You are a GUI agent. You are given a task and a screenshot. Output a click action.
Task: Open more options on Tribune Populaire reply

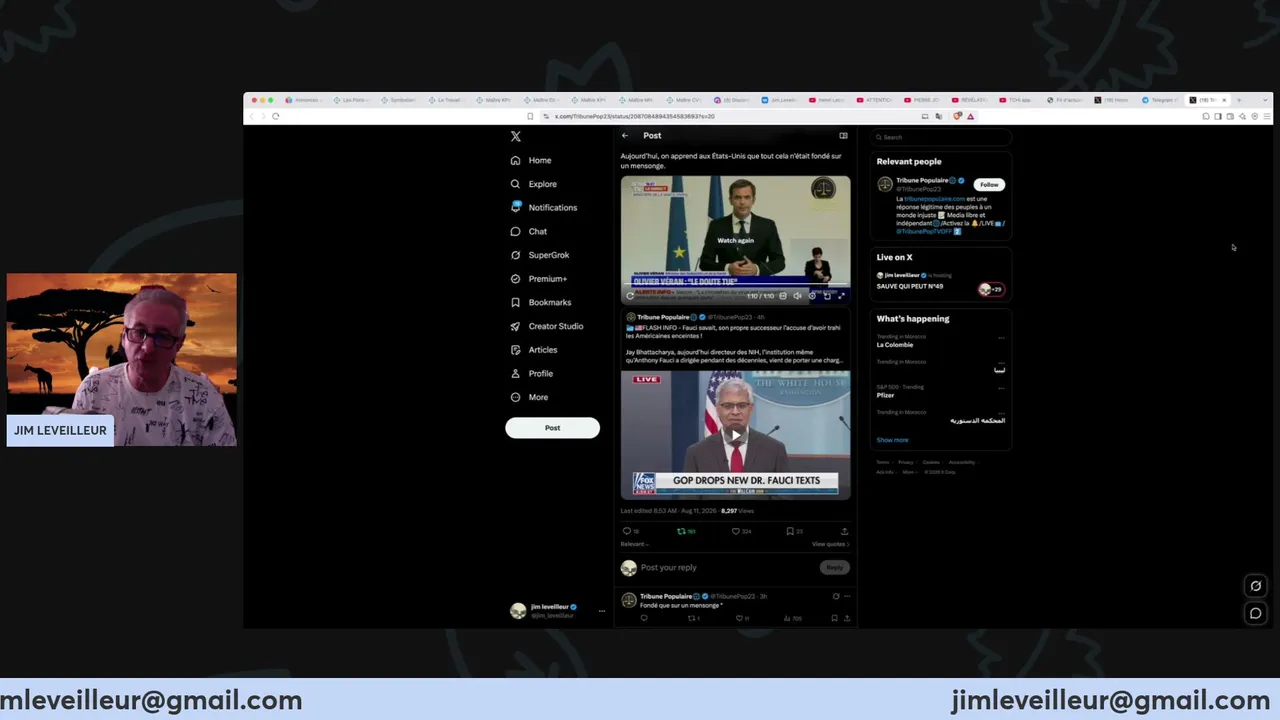pos(847,596)
